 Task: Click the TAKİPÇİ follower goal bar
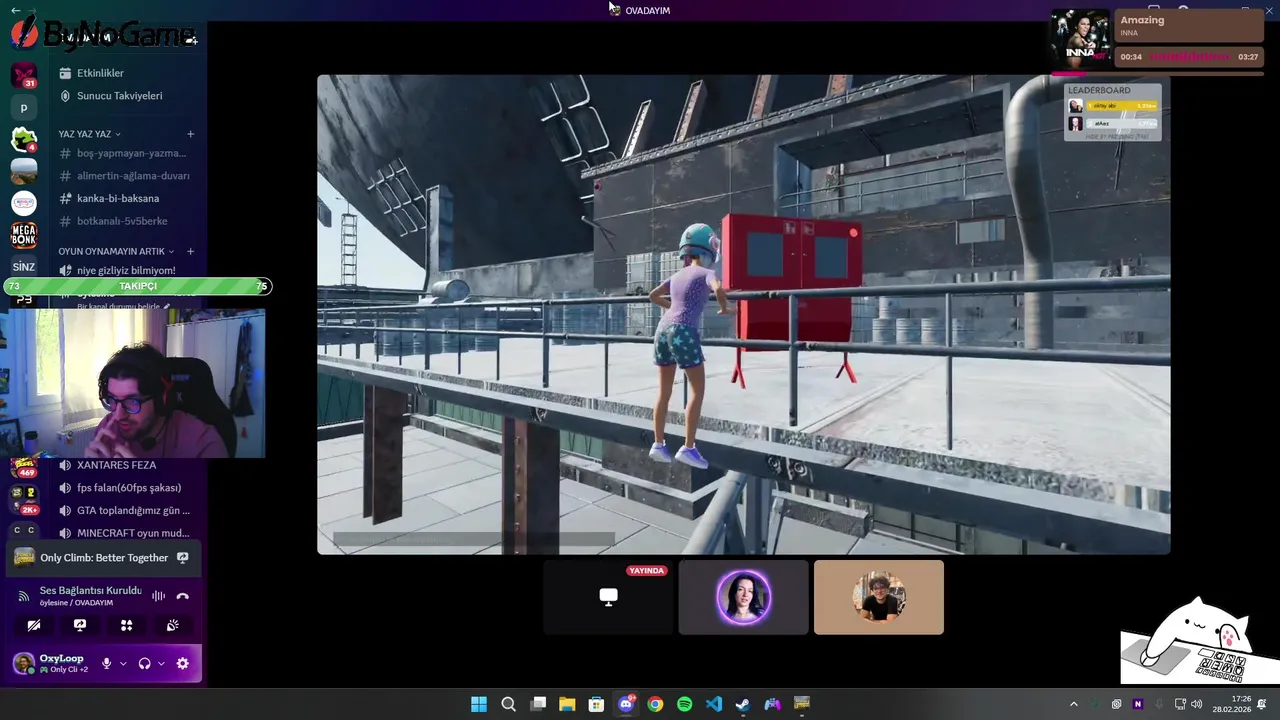tap(138, 286)
